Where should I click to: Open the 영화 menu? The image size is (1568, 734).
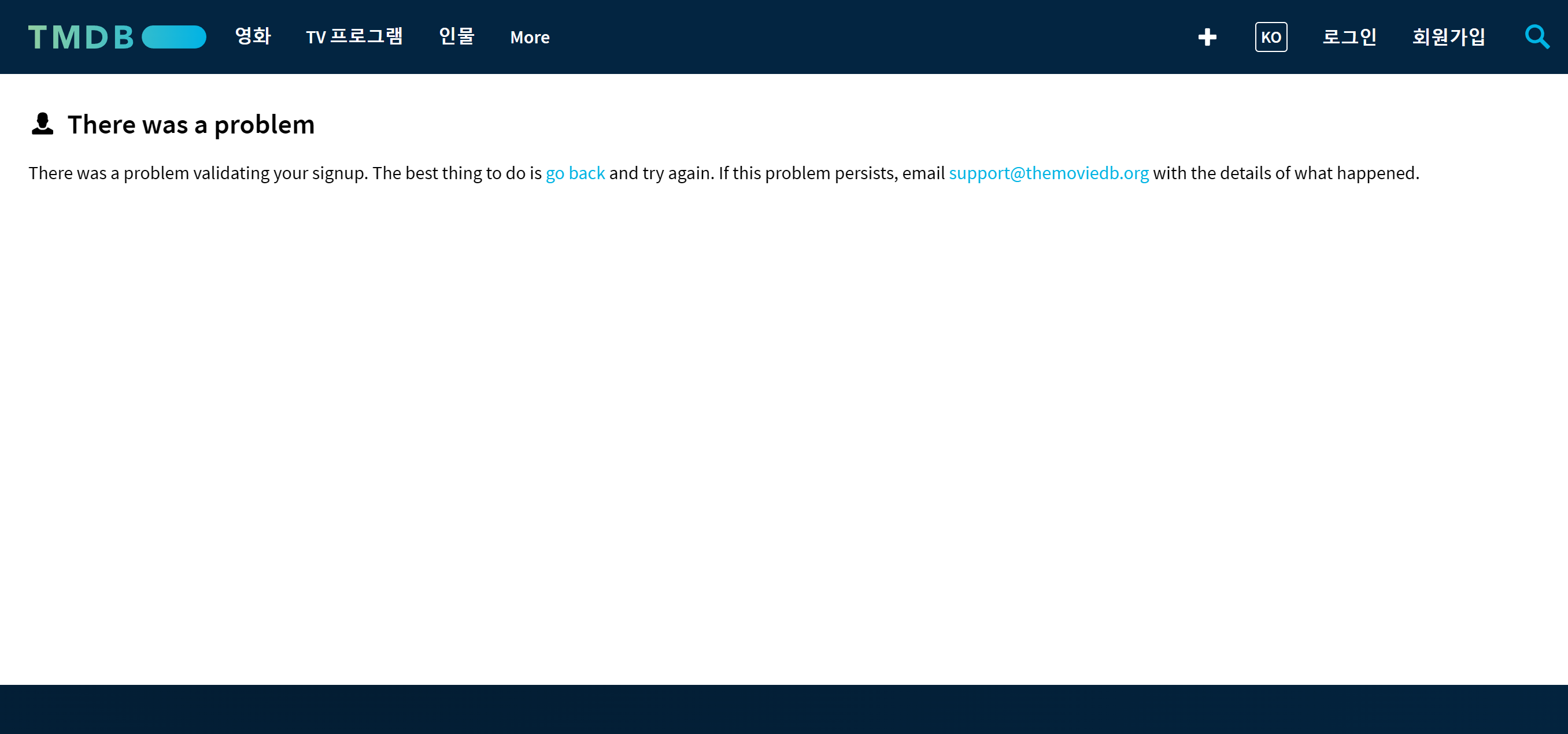[x=253, y=36]
